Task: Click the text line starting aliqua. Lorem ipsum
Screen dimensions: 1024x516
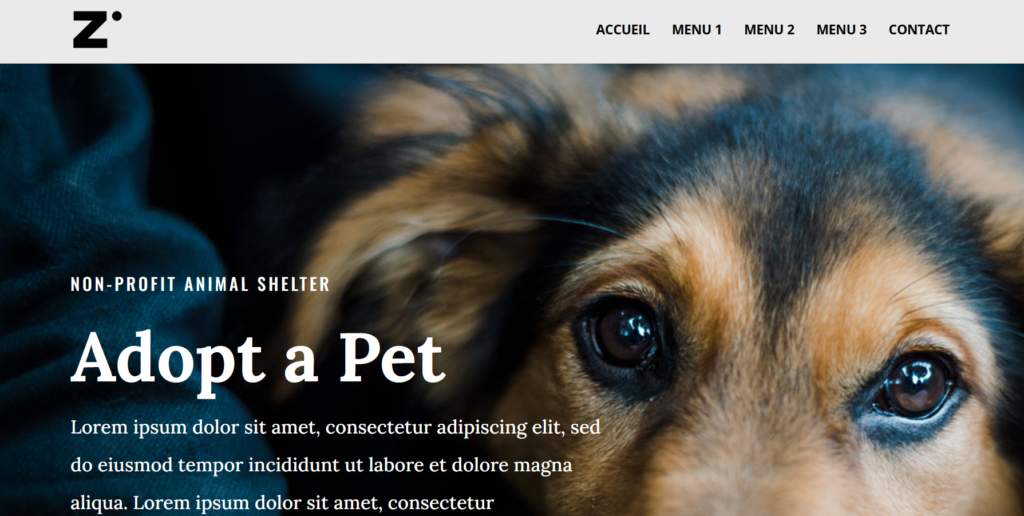Action: (282, 504)
